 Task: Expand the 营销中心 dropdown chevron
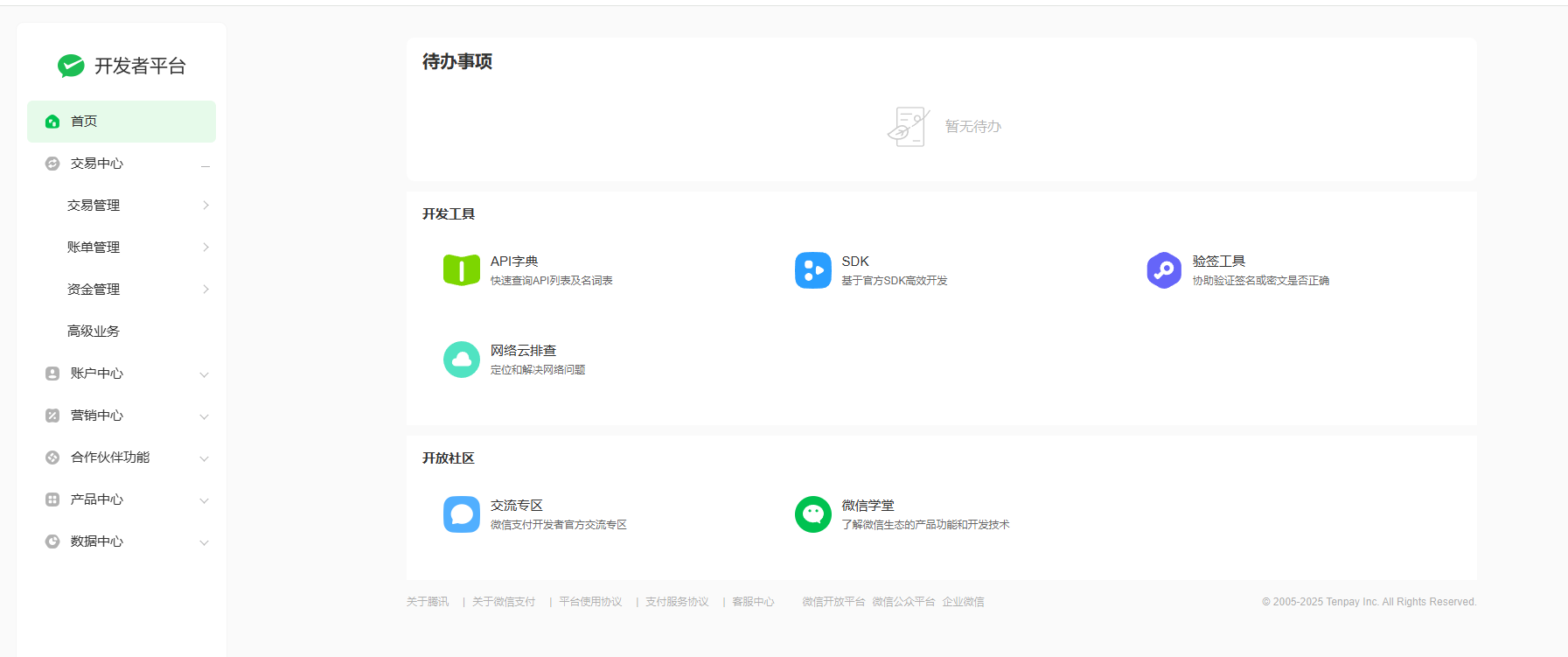click(x=204, y=416)
